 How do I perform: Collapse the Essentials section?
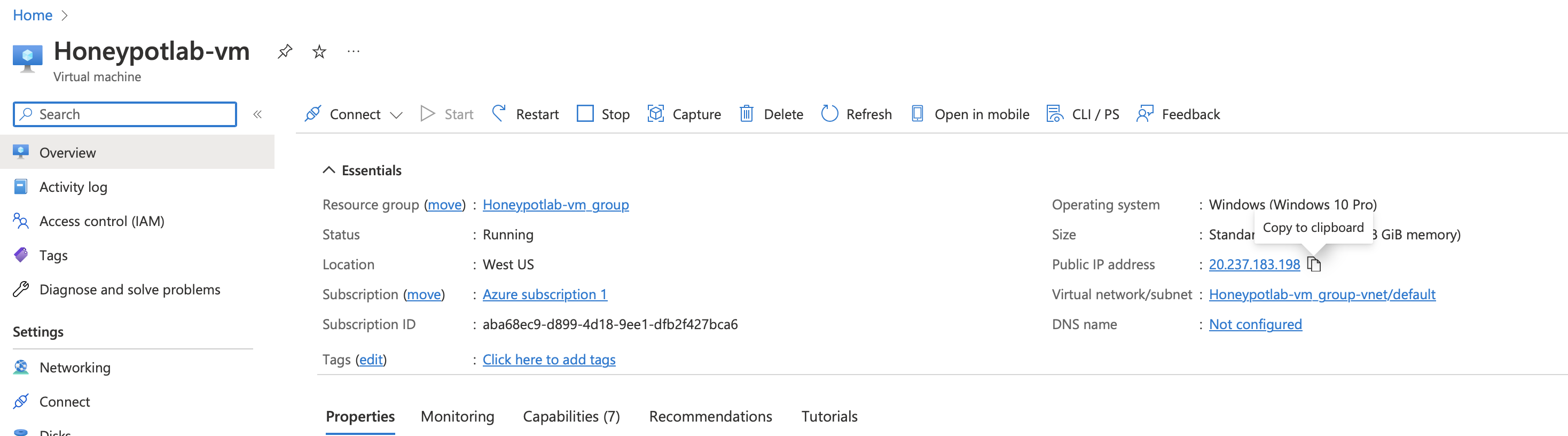[328, 170]
